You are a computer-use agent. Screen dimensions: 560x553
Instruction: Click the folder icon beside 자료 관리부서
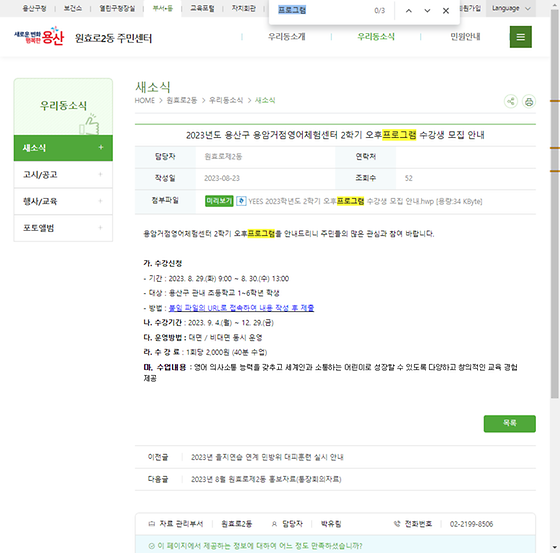(x=151, y=524)
